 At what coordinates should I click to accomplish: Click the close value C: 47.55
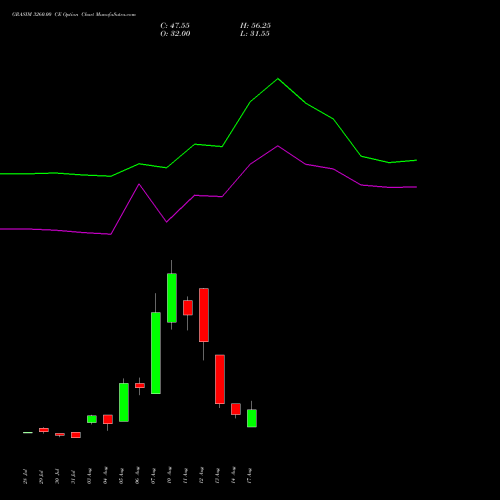pos(175,26)
